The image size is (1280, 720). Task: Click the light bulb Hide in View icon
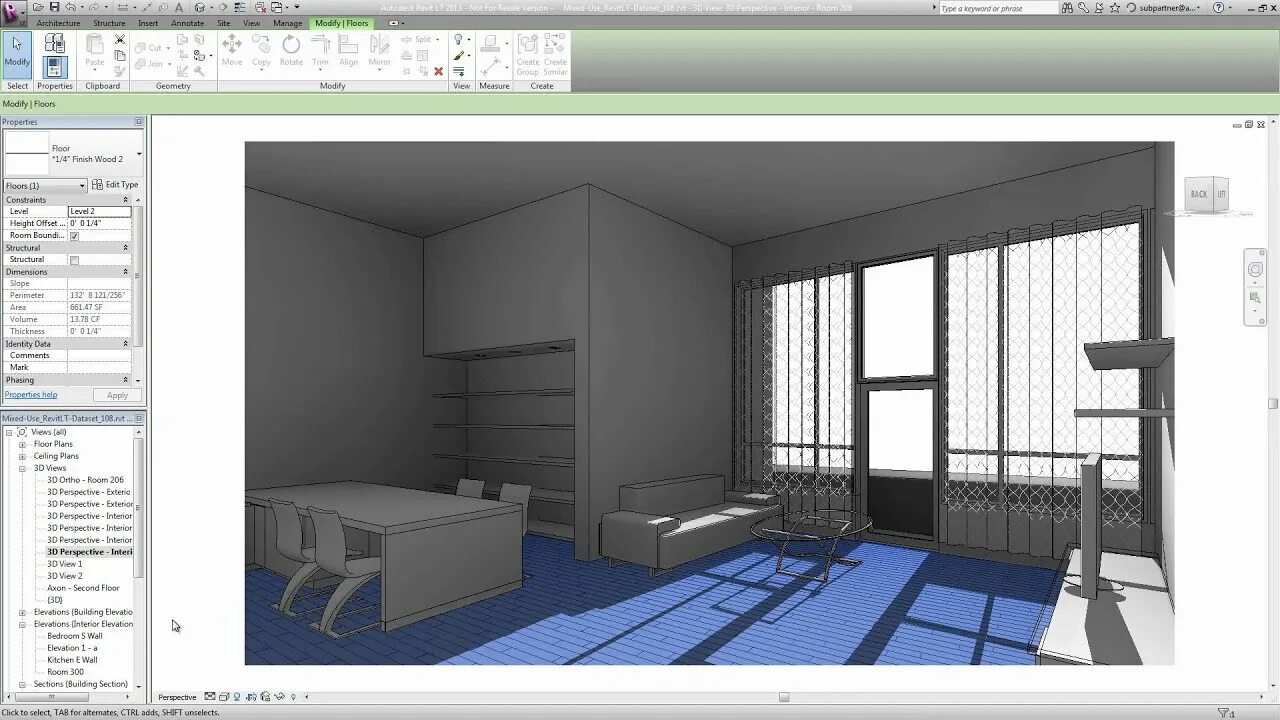(x=458, y=40)
